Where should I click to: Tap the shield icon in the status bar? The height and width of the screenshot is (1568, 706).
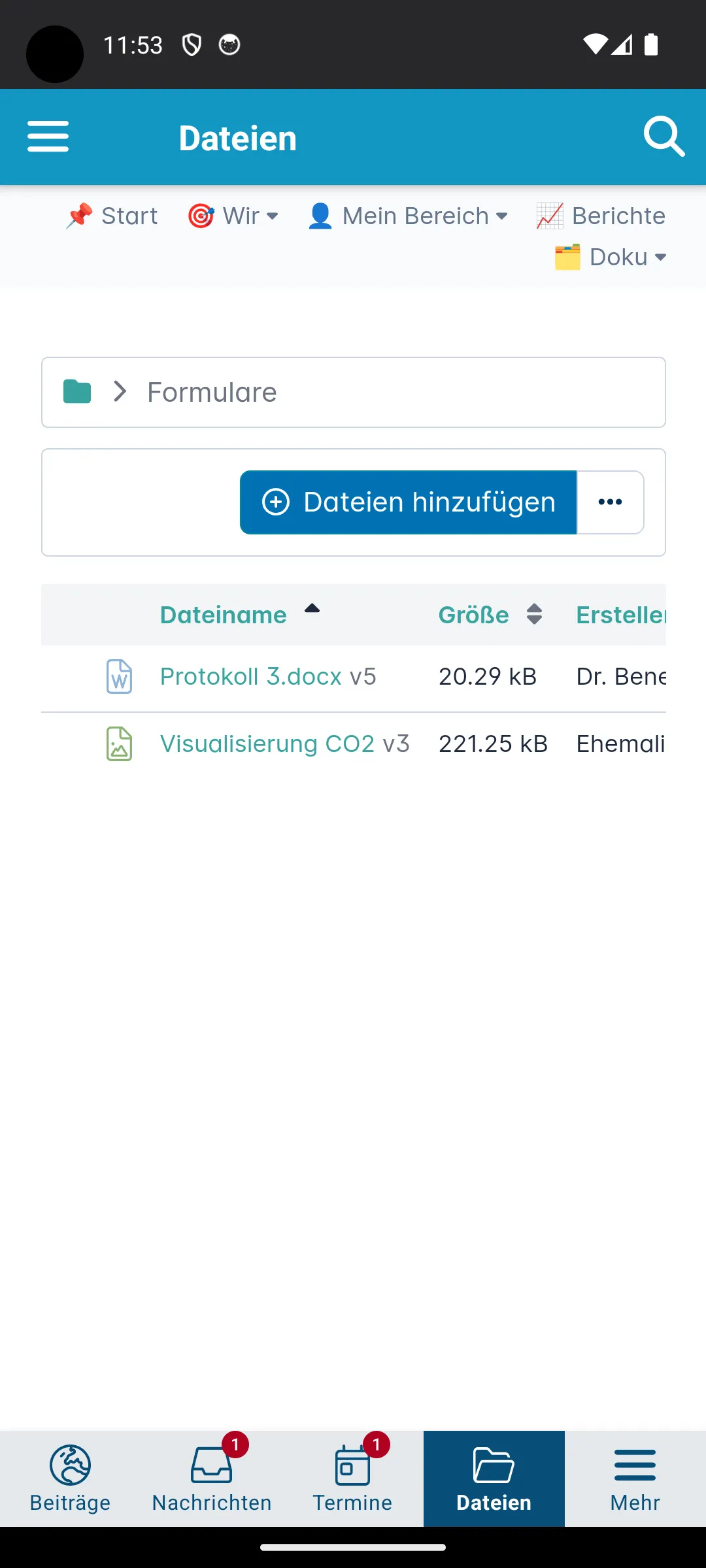[x=192, y=45]
